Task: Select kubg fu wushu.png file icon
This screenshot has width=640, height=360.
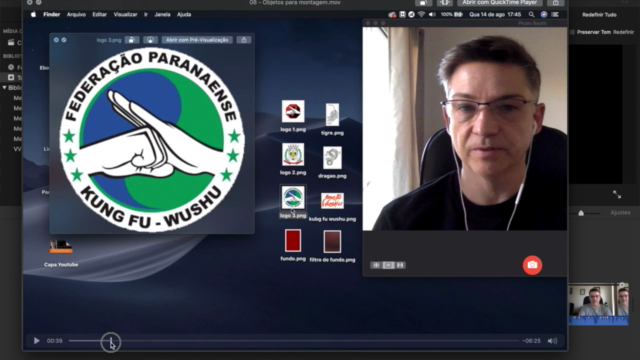Action: [x=332, y=201]
